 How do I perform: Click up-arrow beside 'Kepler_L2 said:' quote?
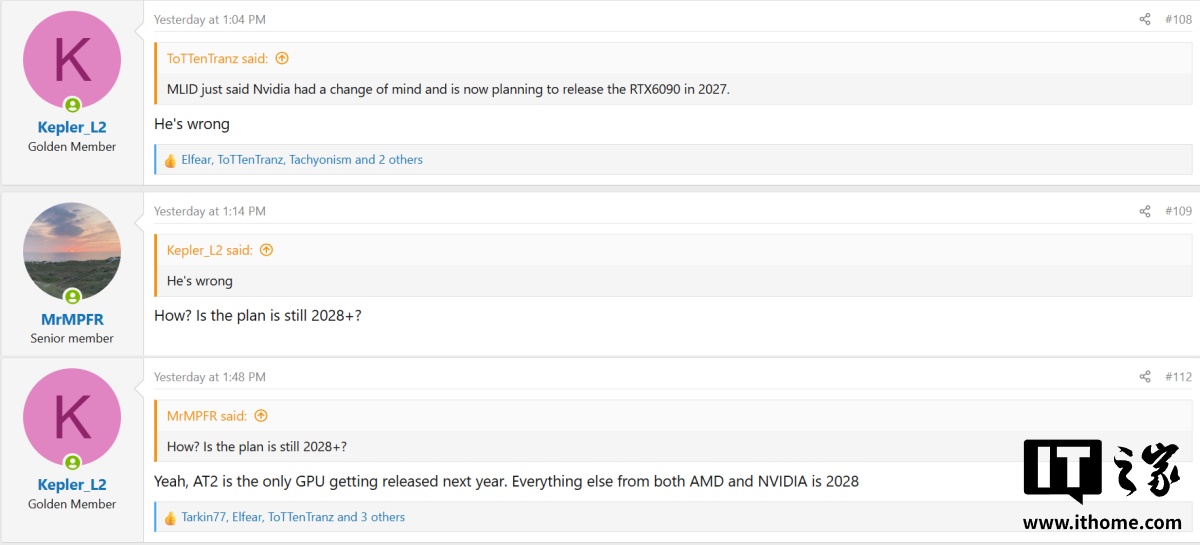(x=266, y=250)
